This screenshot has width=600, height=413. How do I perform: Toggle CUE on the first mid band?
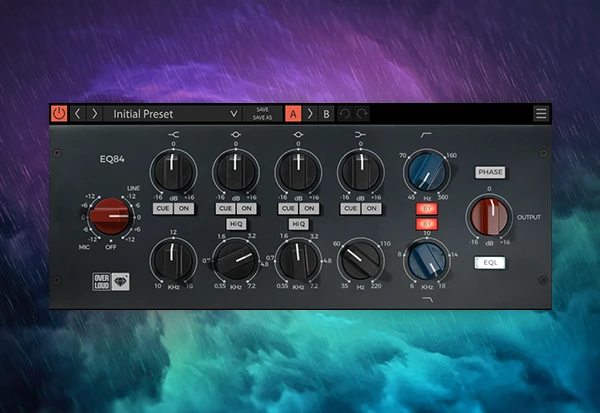coord(225,209)
